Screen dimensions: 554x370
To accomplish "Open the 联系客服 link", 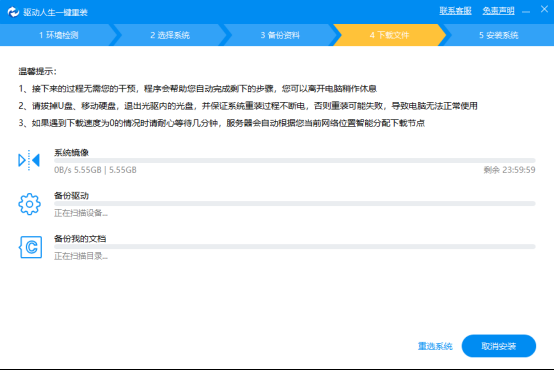I will coord(455,11).
